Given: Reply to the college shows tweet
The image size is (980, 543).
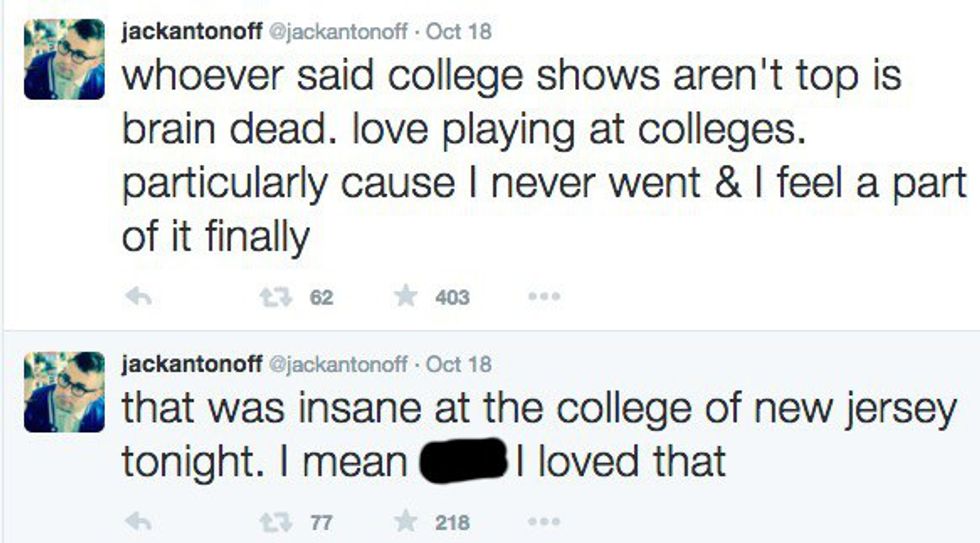Looking at the screenshot, I should click(x=139, y=297).
